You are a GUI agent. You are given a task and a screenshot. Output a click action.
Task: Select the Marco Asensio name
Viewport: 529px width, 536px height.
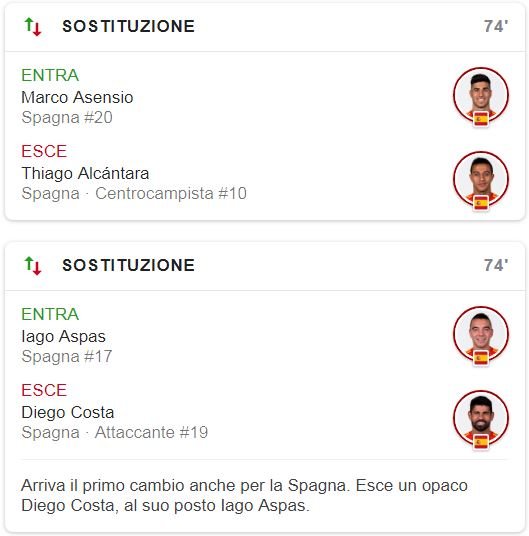tap(77, 97)
